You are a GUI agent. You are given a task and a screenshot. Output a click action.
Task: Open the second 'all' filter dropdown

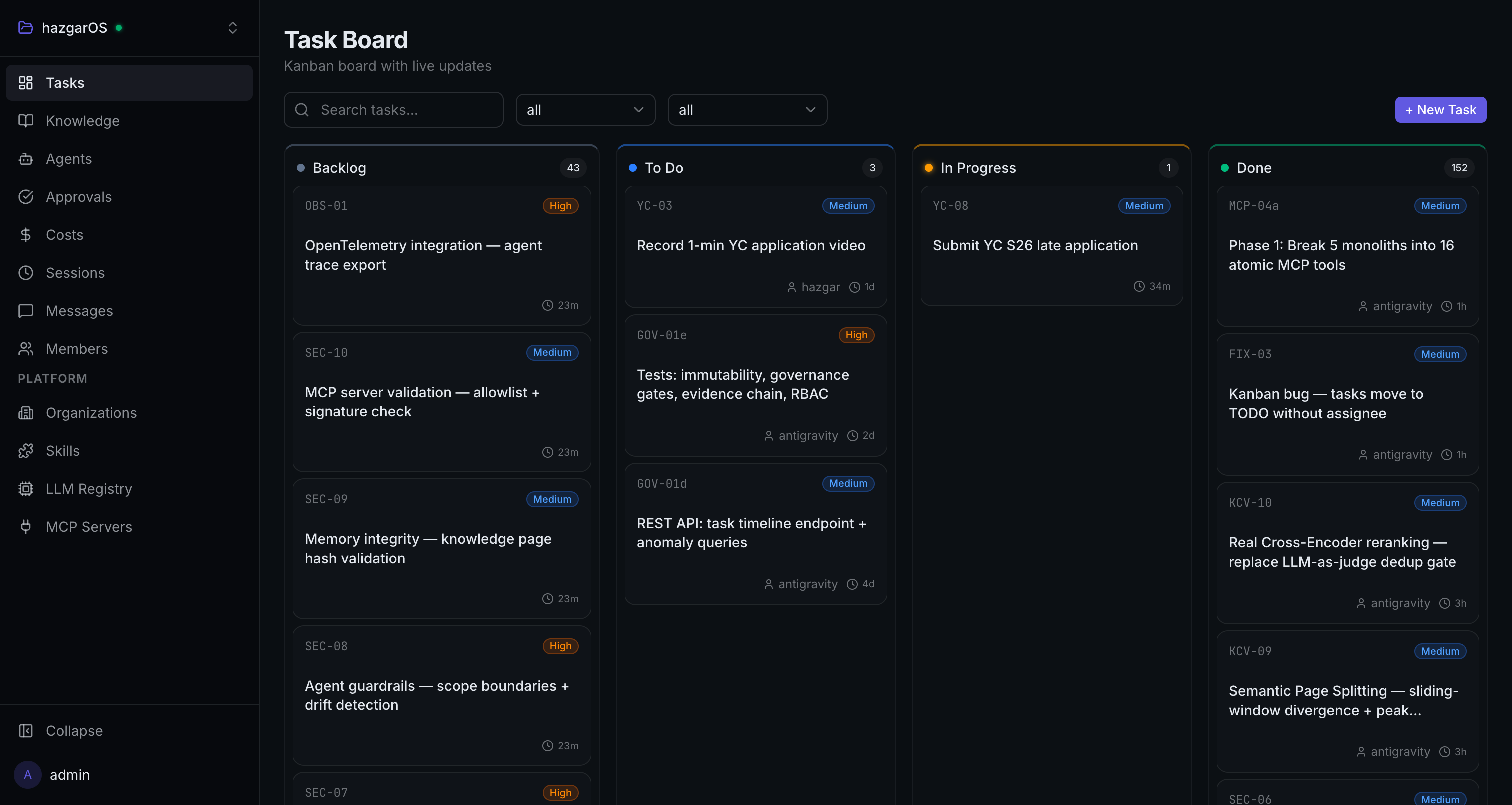[747, 110]
